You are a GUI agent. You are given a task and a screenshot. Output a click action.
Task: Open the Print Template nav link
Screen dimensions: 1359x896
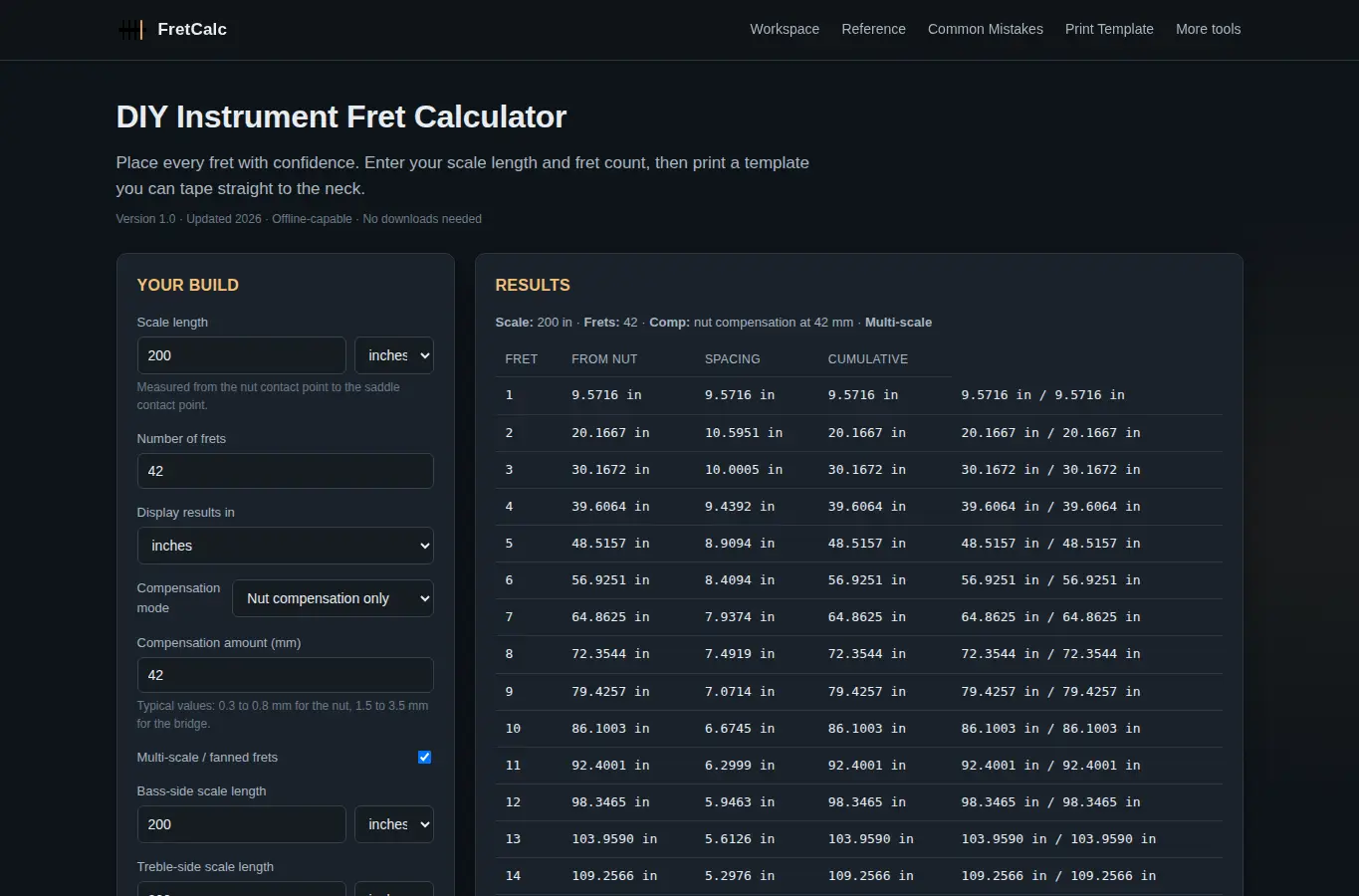1109,30
